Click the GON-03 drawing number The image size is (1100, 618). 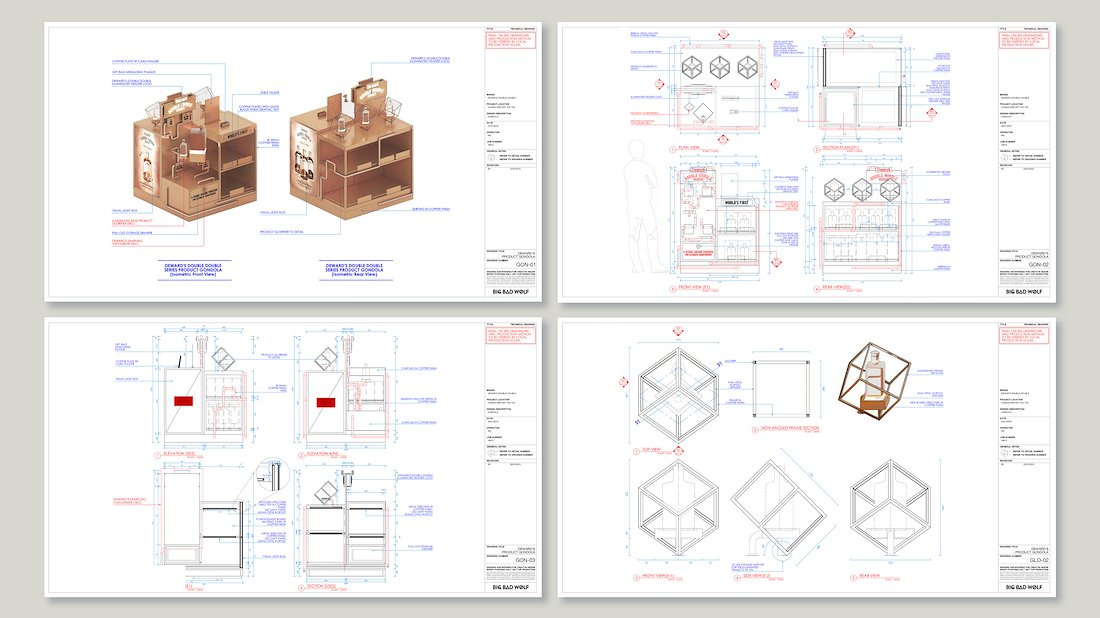525,560
